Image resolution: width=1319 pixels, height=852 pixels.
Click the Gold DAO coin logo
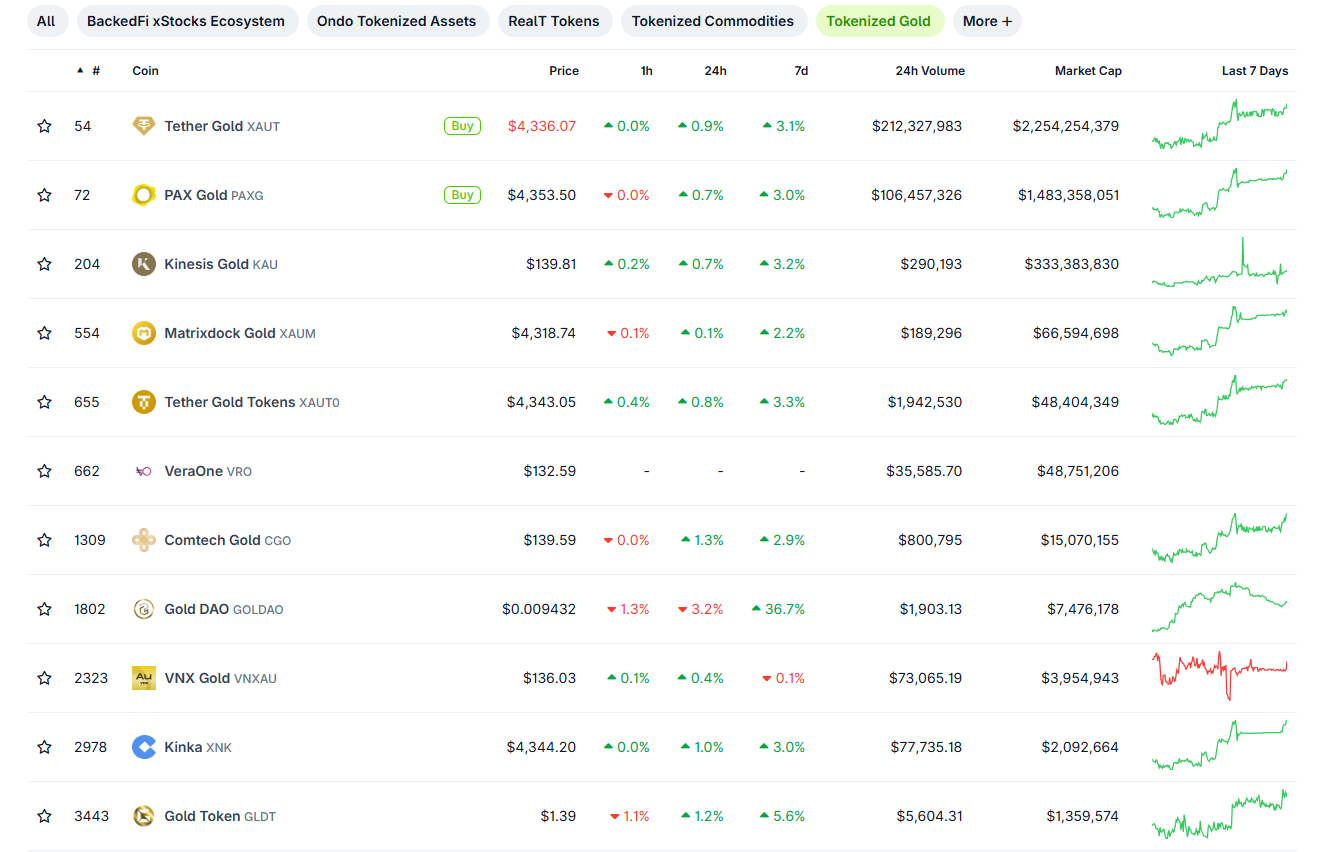(x=144, y=609)
